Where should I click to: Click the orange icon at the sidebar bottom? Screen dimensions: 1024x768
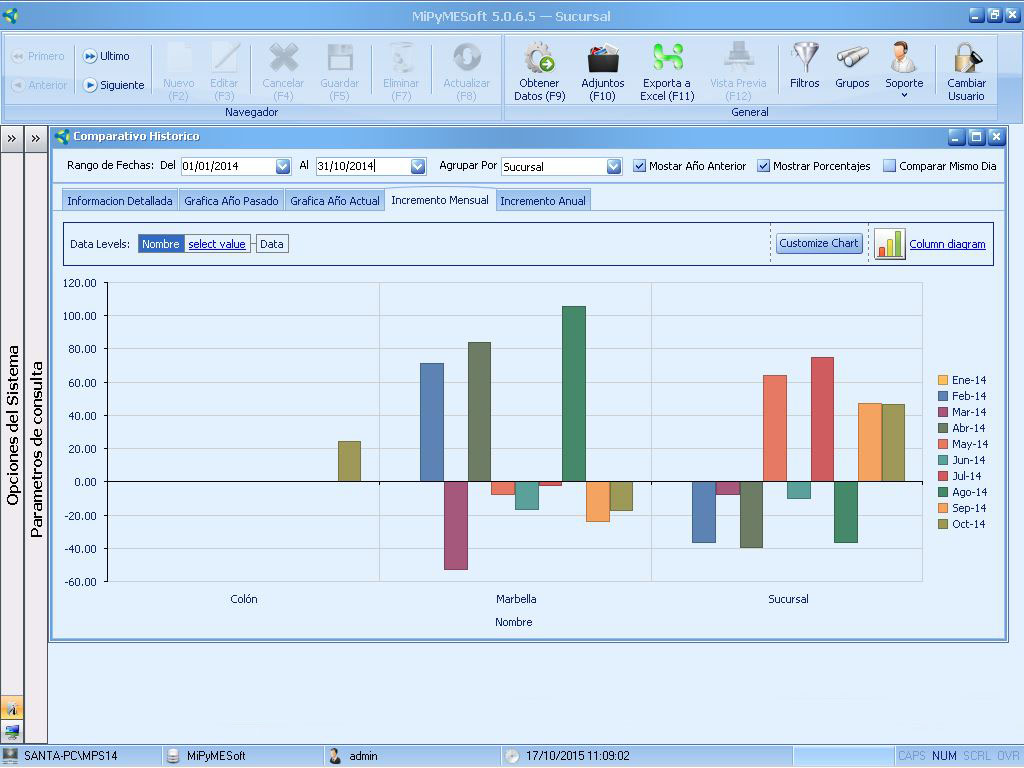pos(12,708)
